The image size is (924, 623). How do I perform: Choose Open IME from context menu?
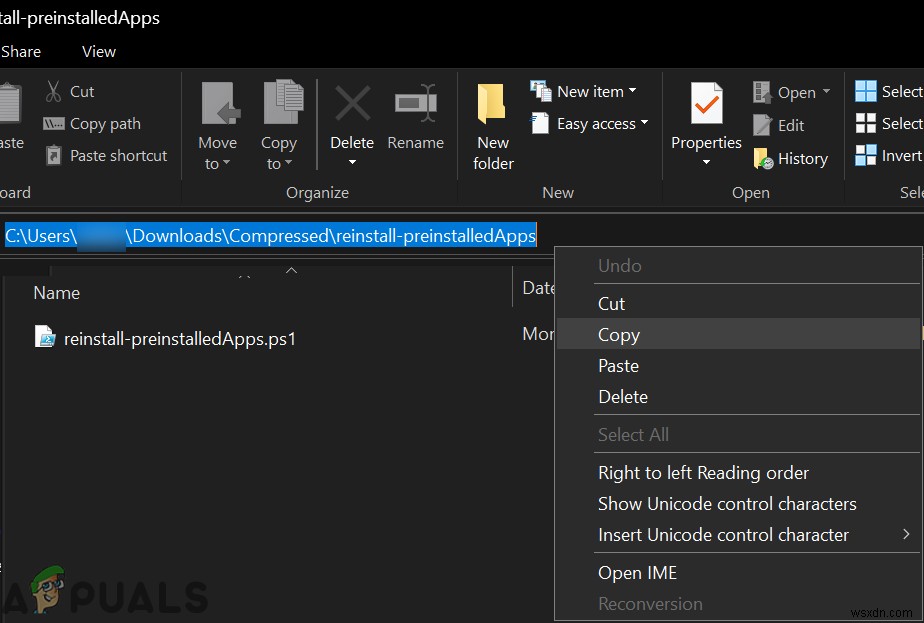point(738,573)
